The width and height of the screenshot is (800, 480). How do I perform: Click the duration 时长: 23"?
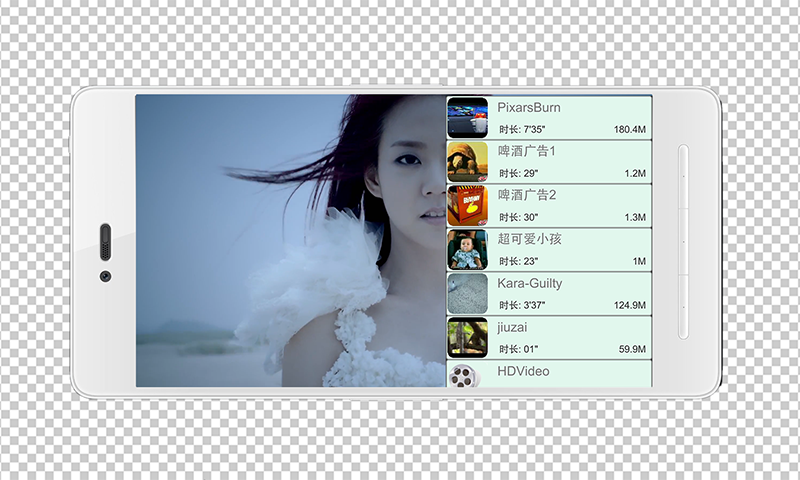click(518, 261)
